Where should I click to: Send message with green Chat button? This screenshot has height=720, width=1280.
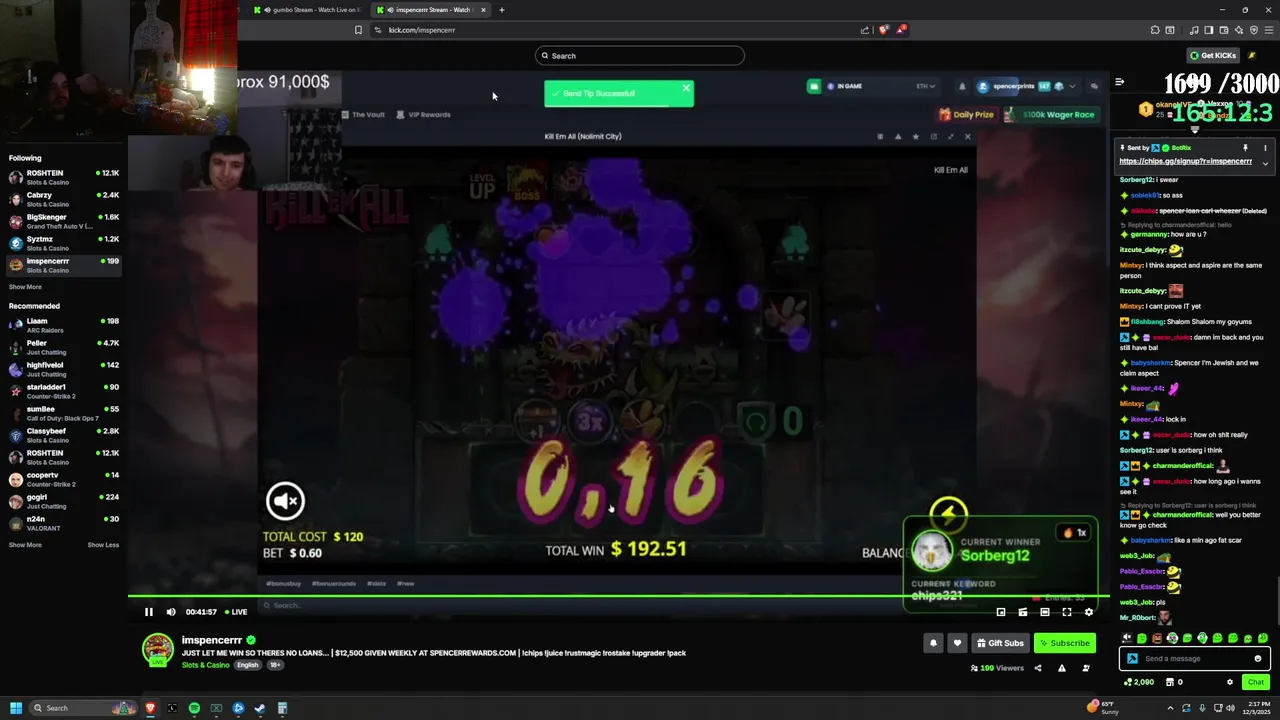coord(1256,682)
